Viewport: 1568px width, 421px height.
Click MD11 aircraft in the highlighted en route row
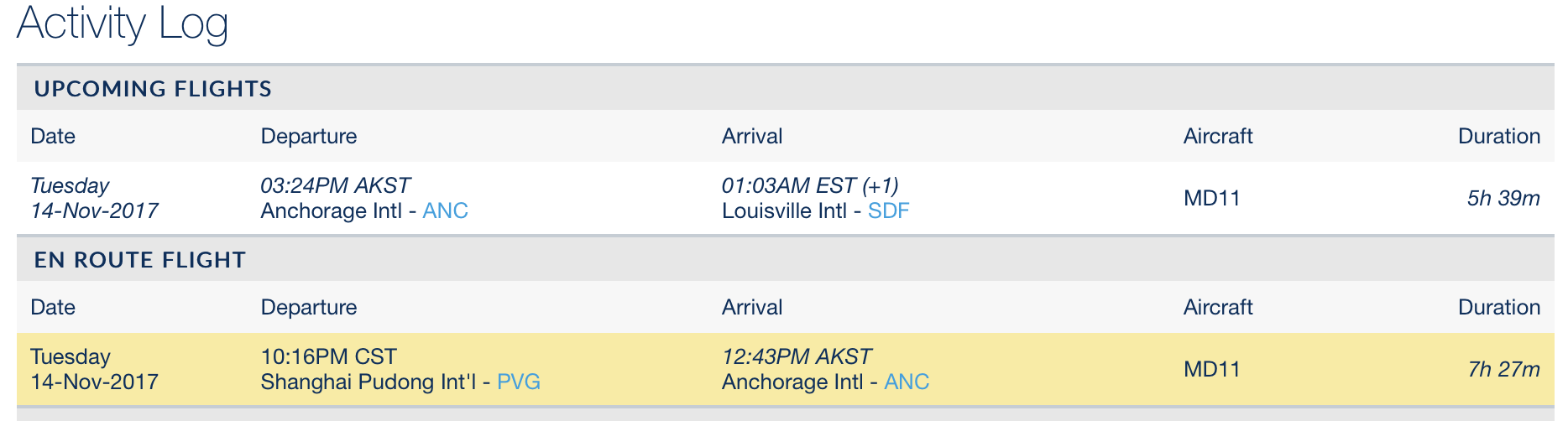1211,369
